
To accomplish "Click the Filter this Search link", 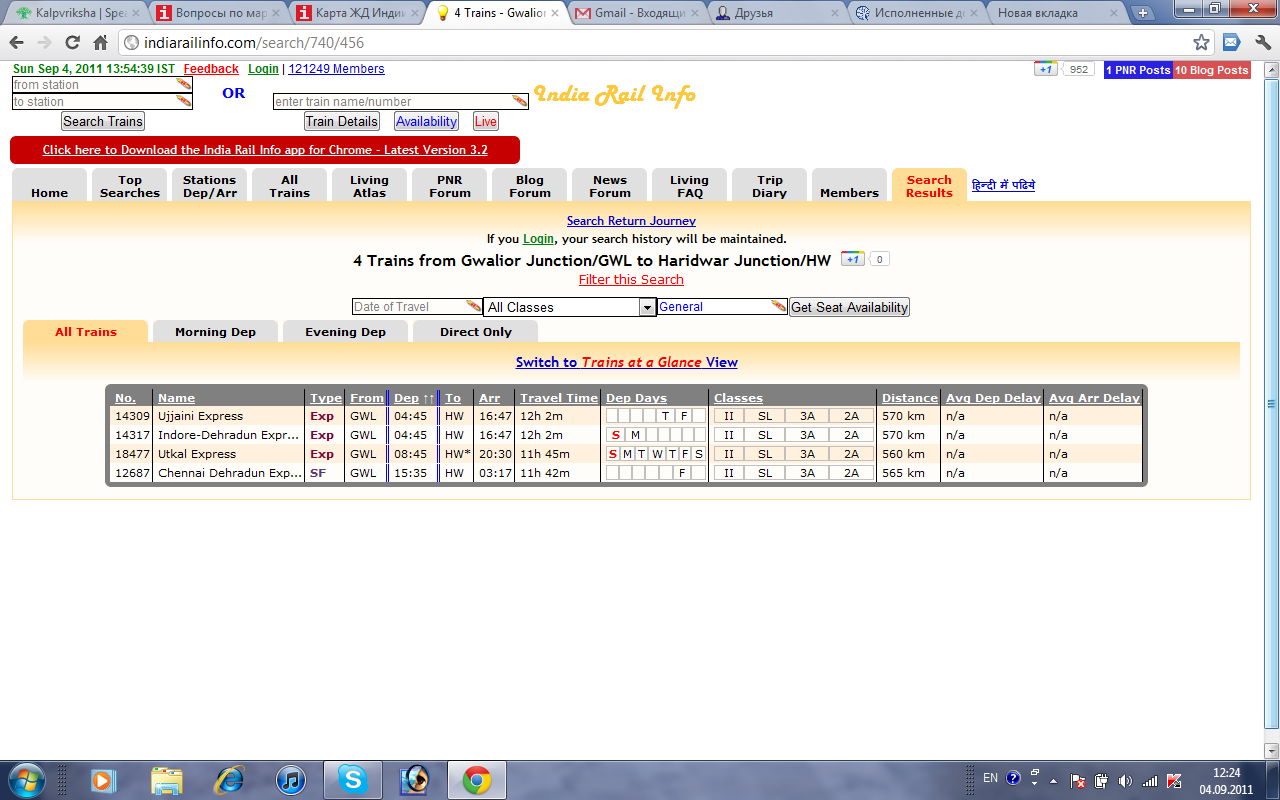I will tap(631, 280).
